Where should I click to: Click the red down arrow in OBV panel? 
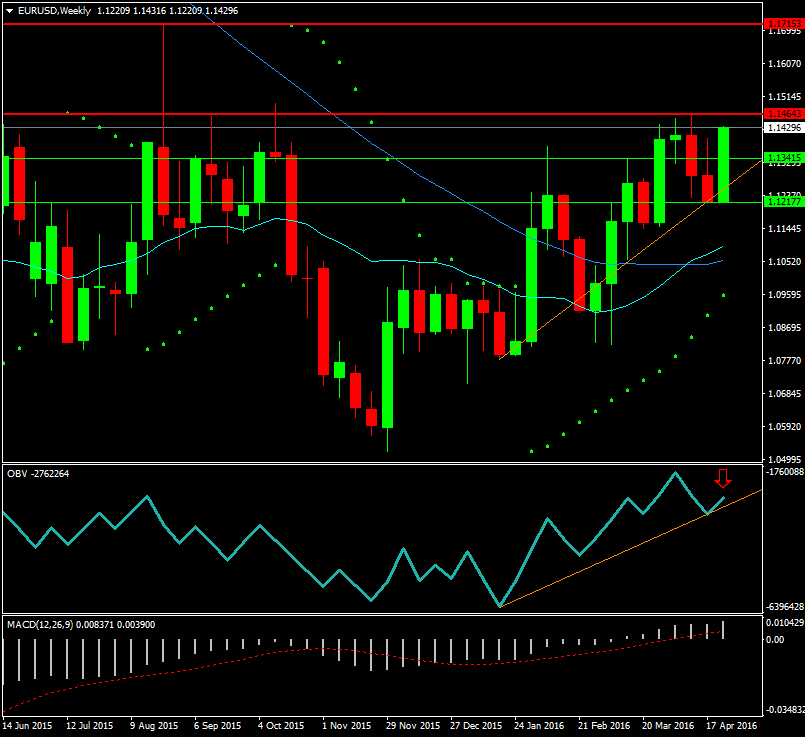723,478
